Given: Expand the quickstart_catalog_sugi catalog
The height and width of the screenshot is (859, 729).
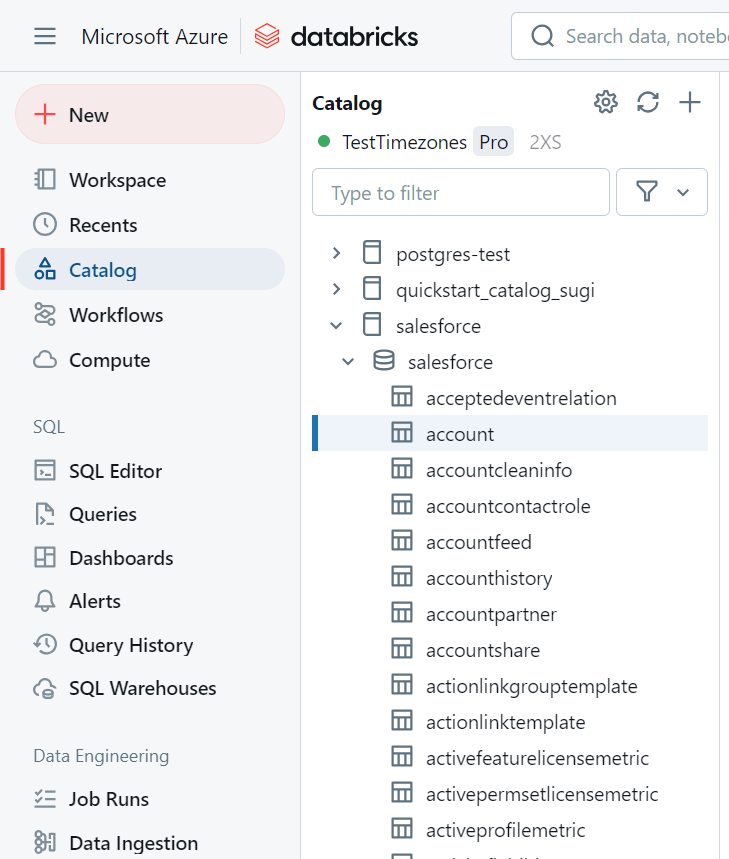Looking at the screenshot, I should pos(336,289).
